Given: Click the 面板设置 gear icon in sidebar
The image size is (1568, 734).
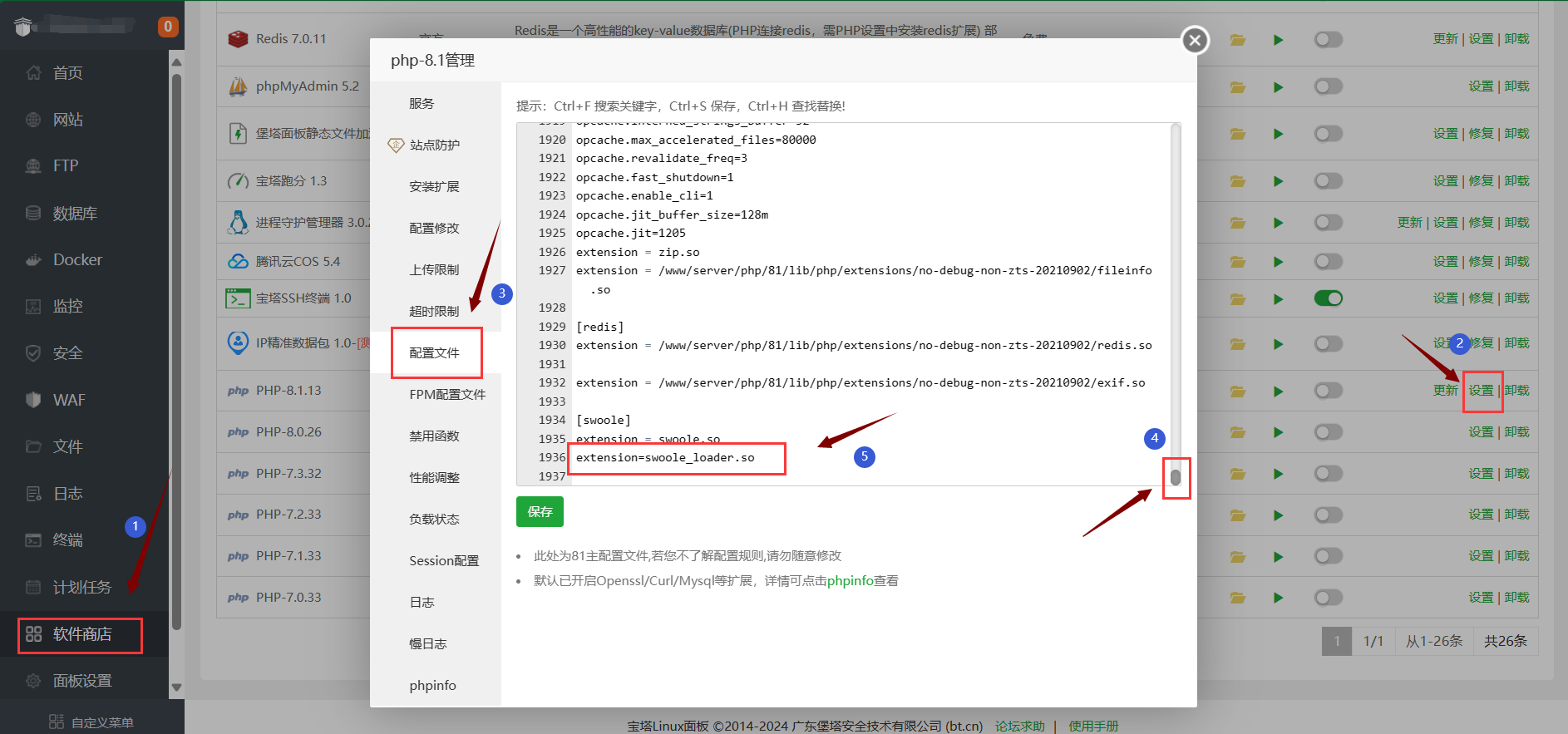Looking at the screenshot, I should pos(33,681).
